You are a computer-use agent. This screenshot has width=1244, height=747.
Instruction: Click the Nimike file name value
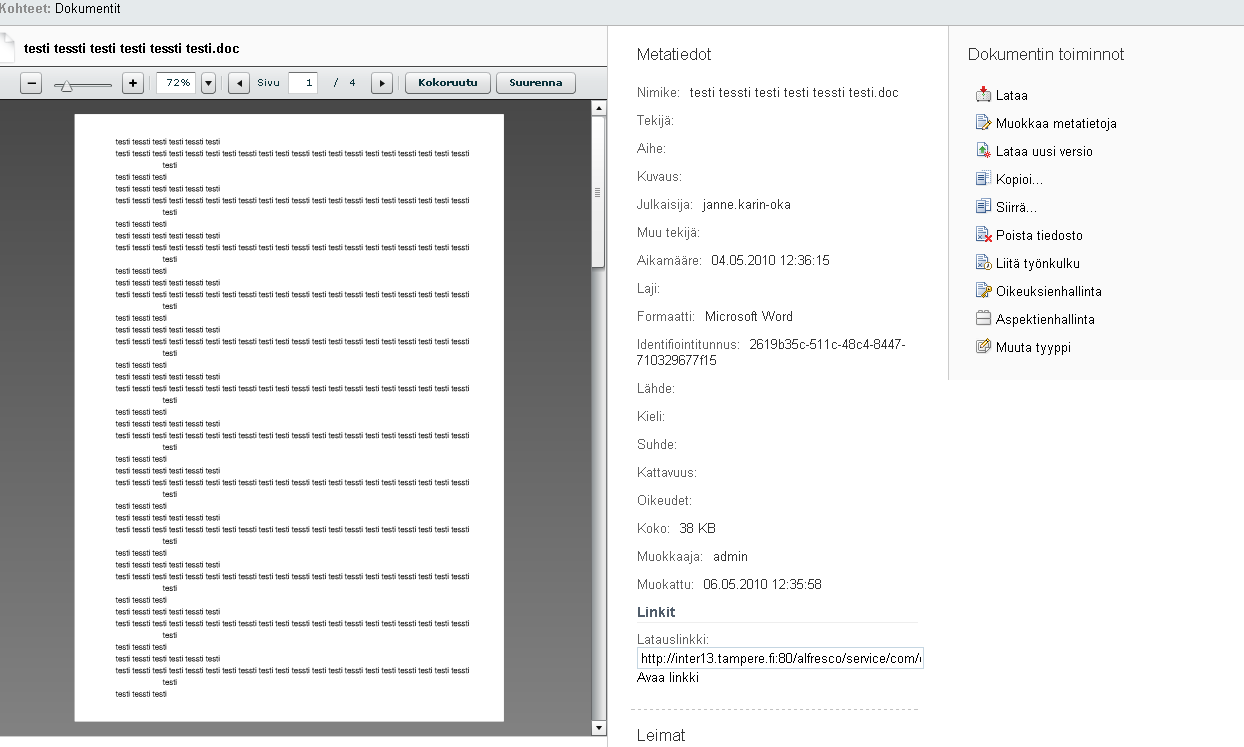[x=795, y=93]
